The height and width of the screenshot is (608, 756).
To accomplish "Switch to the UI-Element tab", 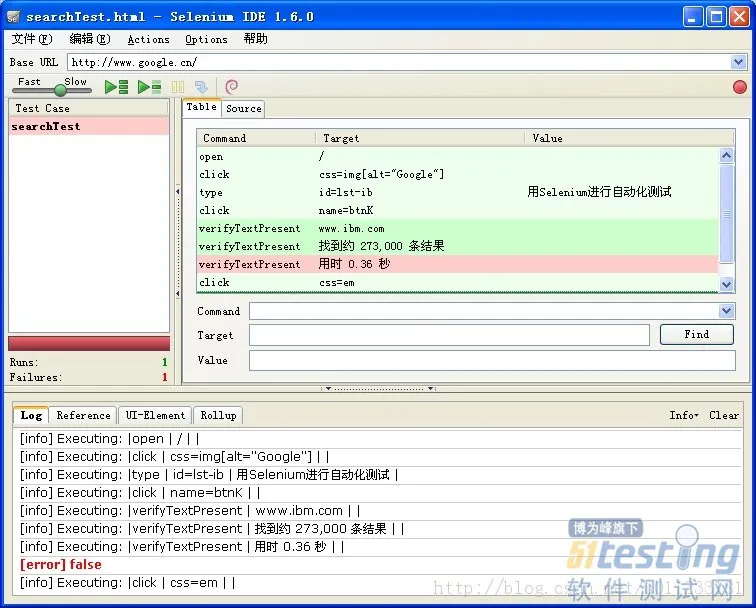I will pyautogui.click(x=155, y=415).
